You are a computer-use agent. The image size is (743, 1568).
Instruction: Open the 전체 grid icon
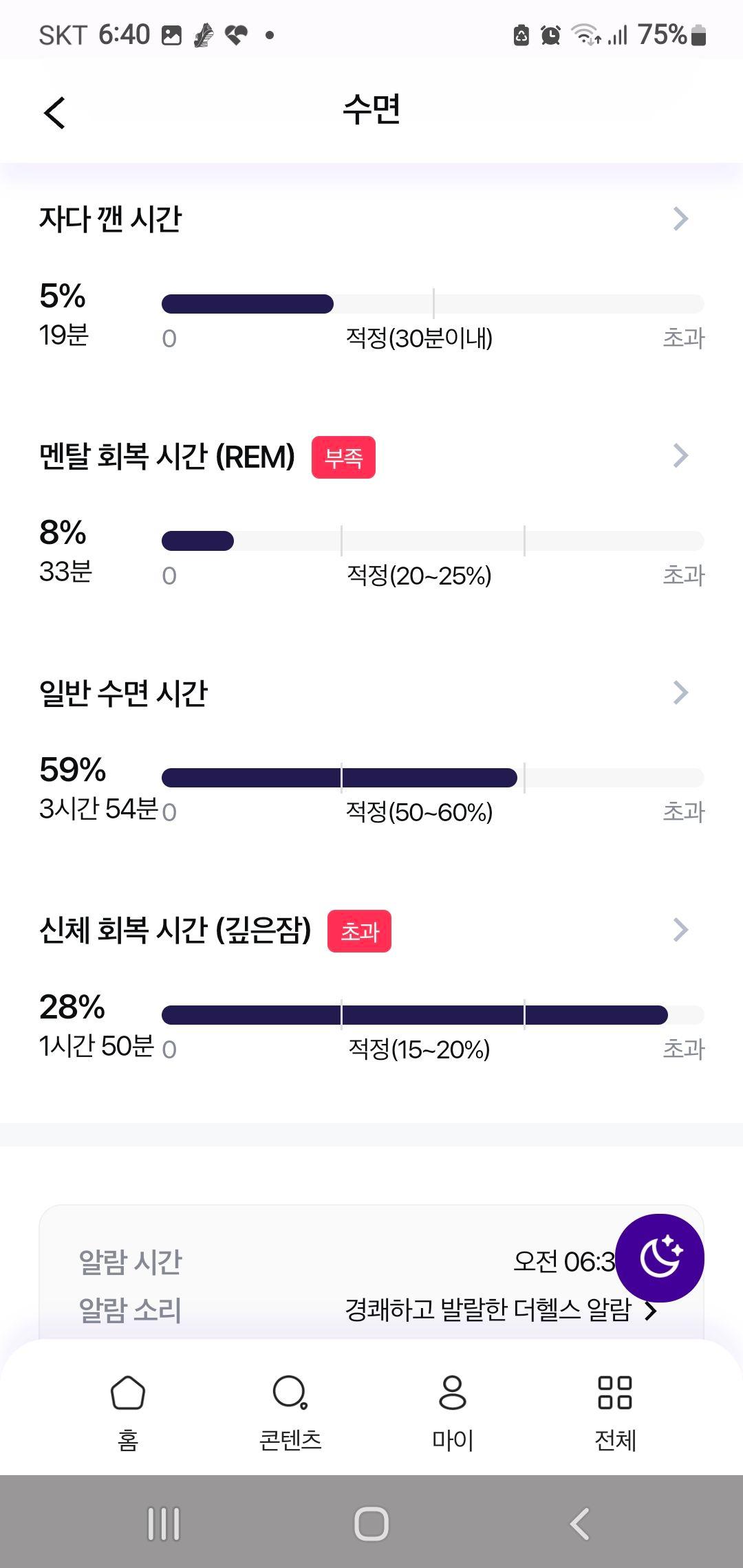(x=615, y=1393)
